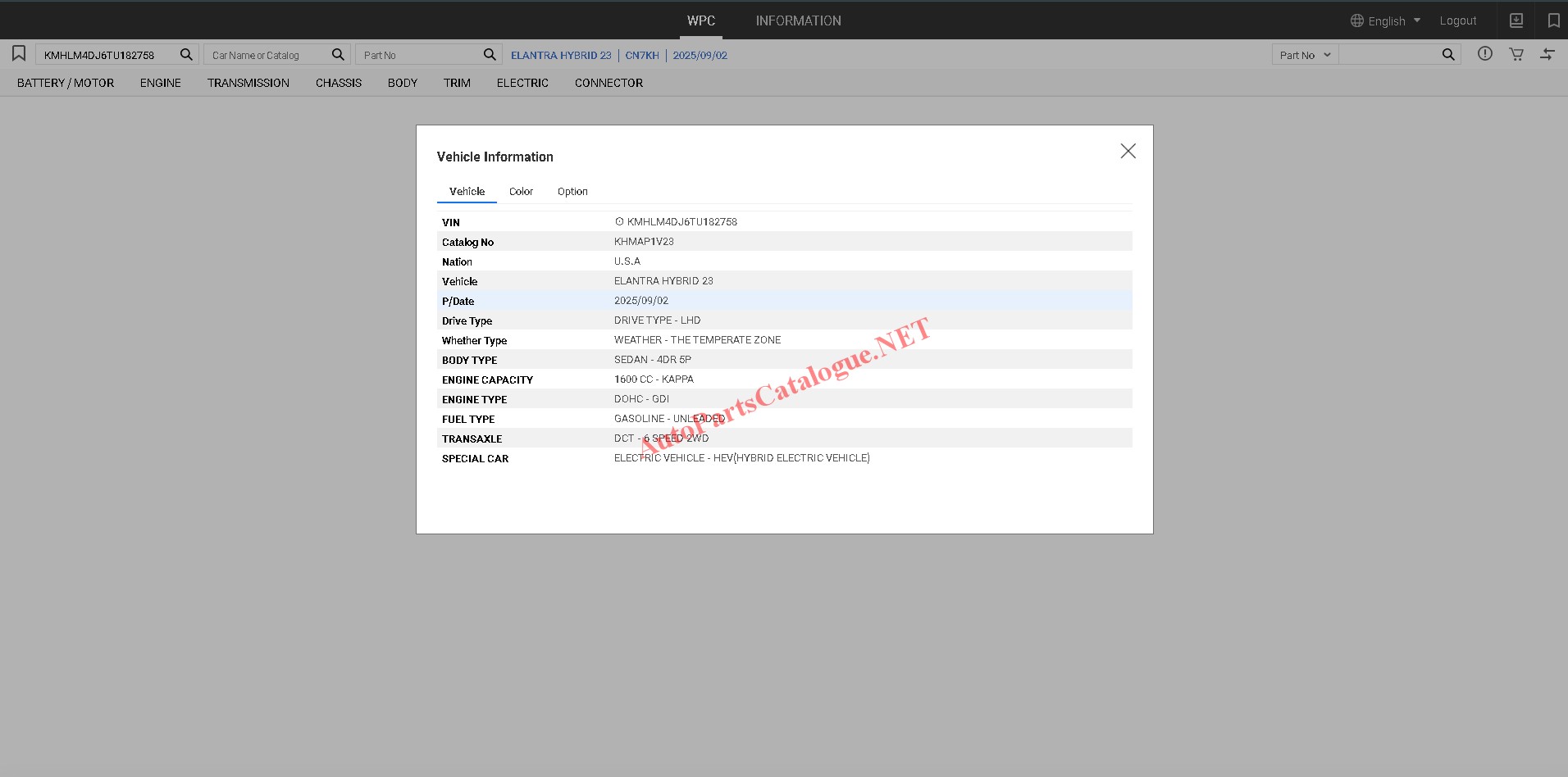Switch to the Color tab
Viewport: 1568px width, 777px height.
pyautogui.click(x=521, y=192)
